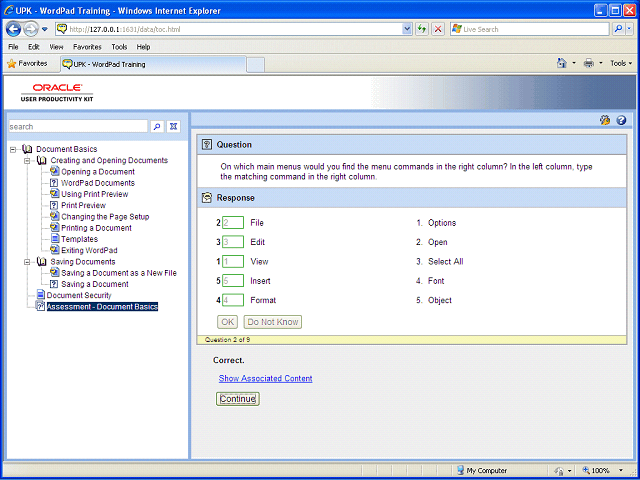
Task: Click the answer box next to Edit
Action: tap(233, 242)
